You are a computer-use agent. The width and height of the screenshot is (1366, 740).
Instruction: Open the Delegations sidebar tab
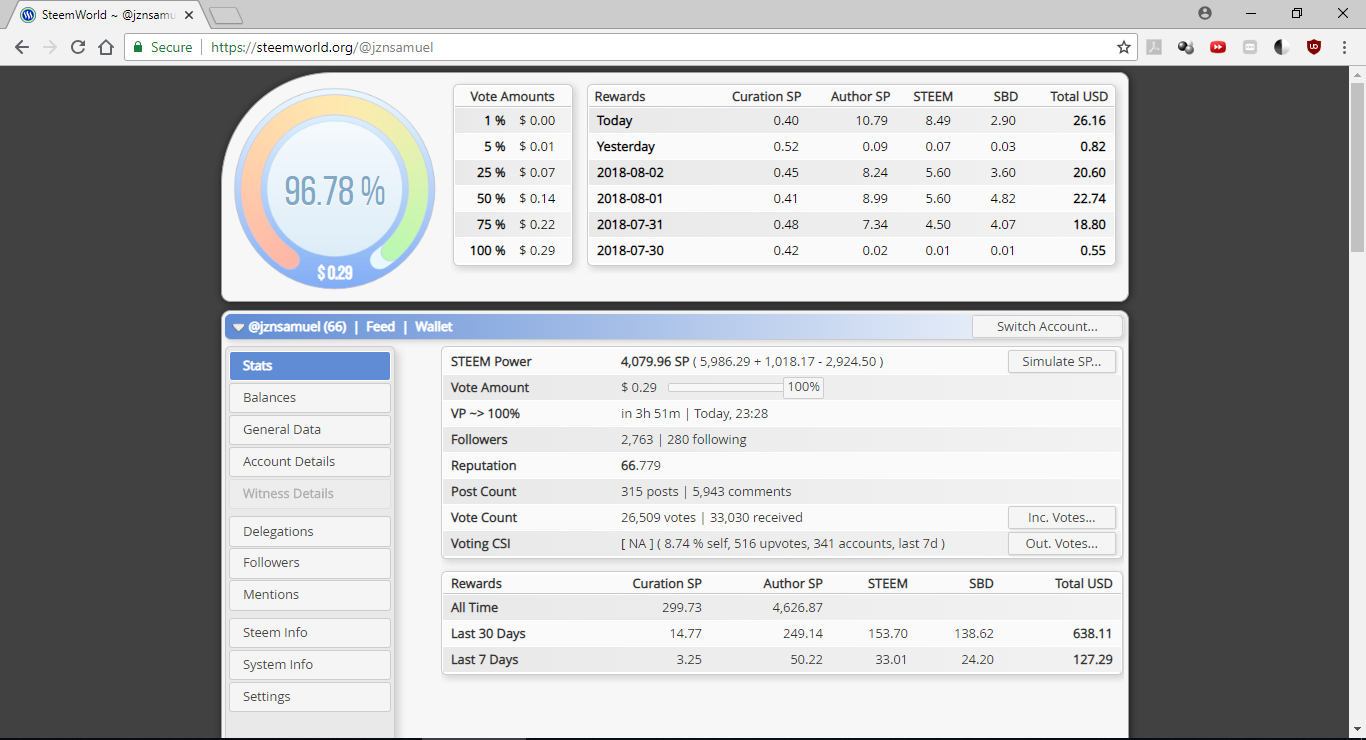pyautogui.click(x=310, y=532)
